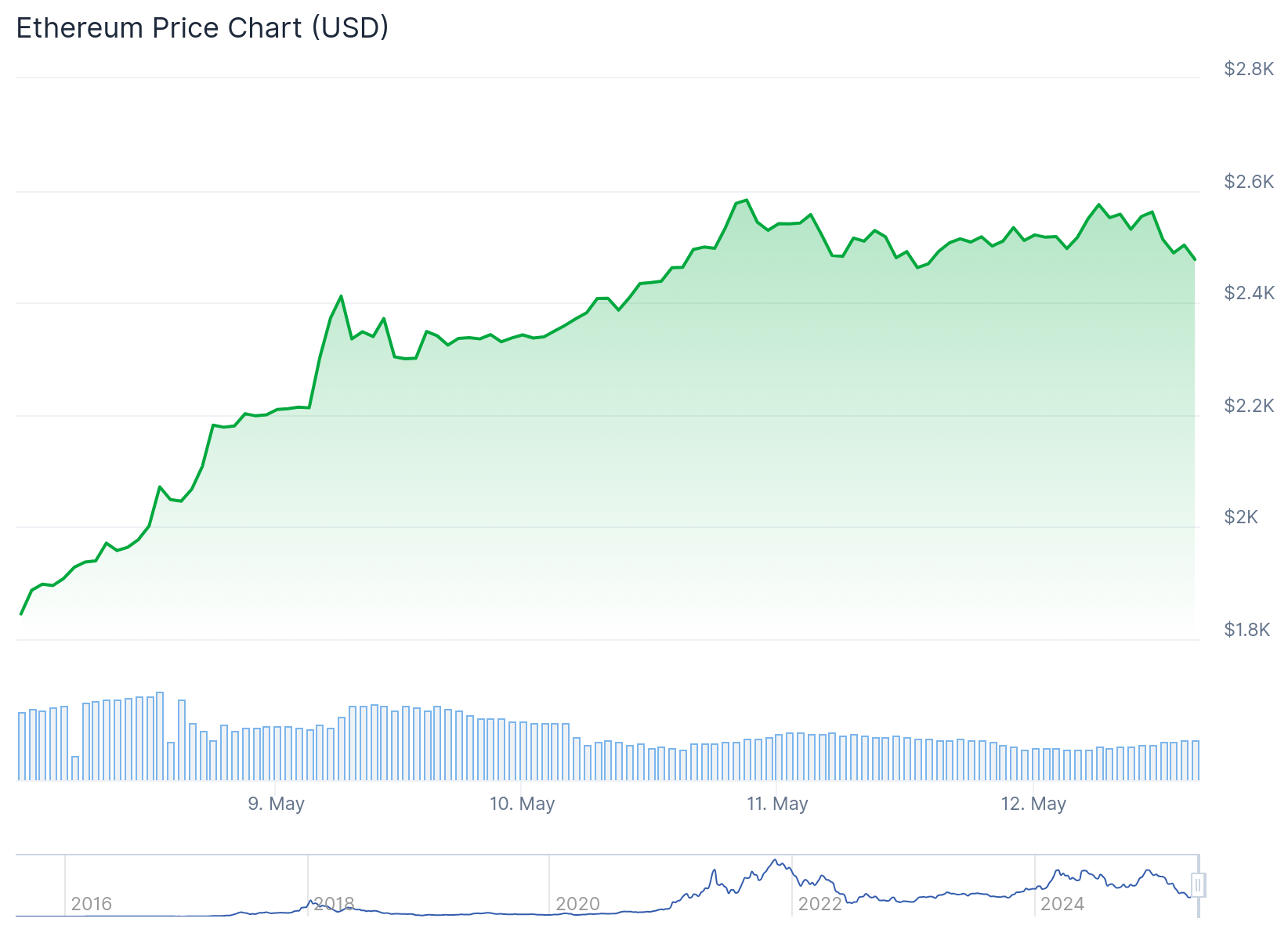Click the highest peak of the price line

747,201
